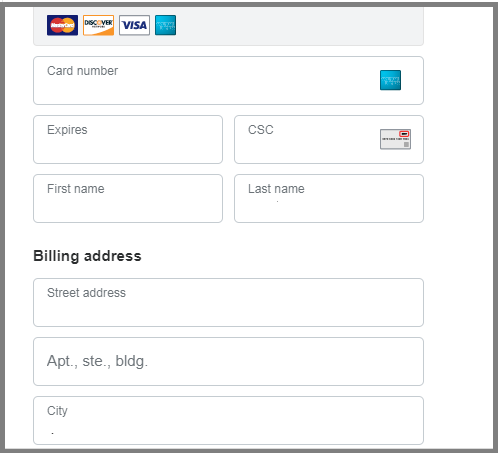
Task: Click the American Express logo in card row
Action: [x=165, y=25]
